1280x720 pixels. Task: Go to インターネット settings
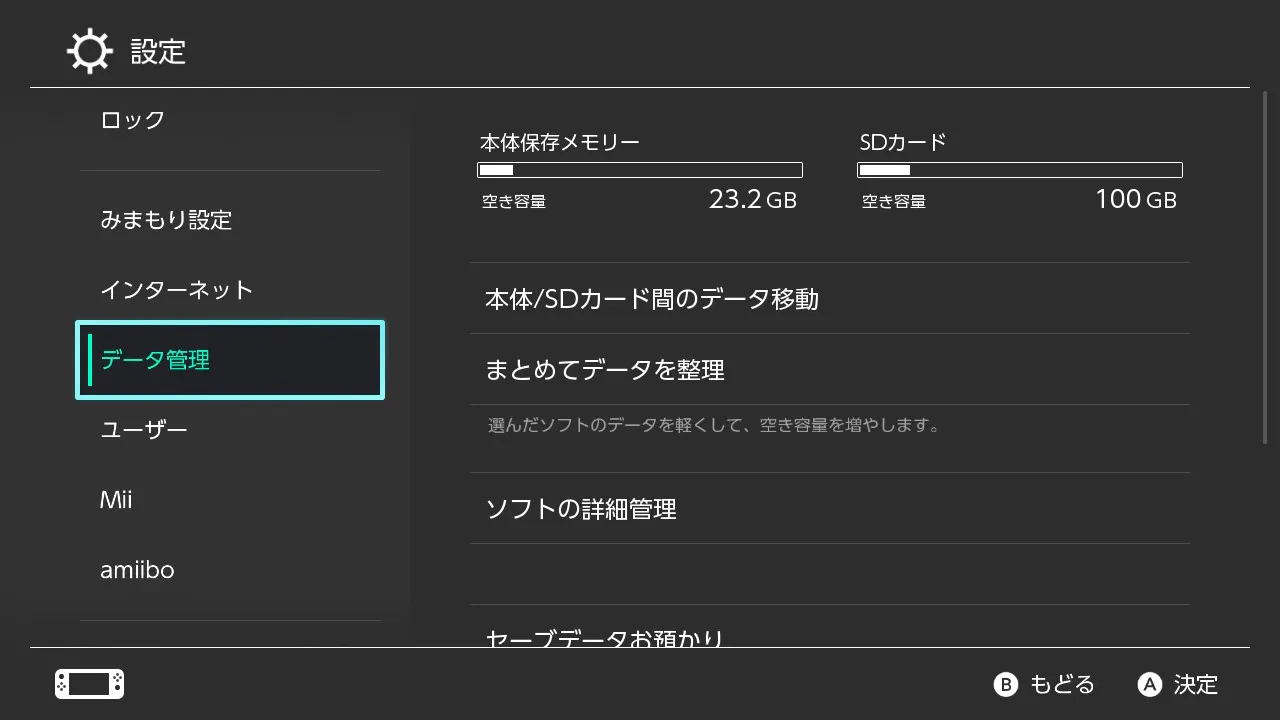(x=176, y=290)
